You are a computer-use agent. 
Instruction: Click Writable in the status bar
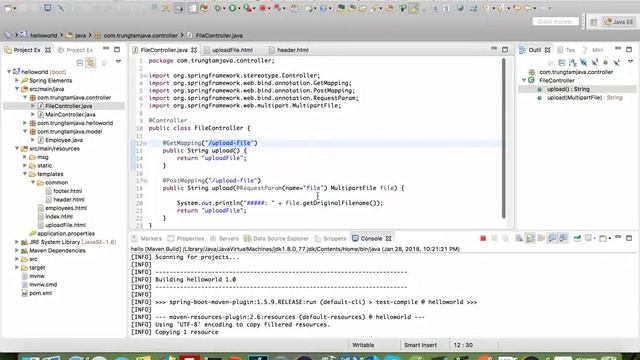click(x=363, y=345)
